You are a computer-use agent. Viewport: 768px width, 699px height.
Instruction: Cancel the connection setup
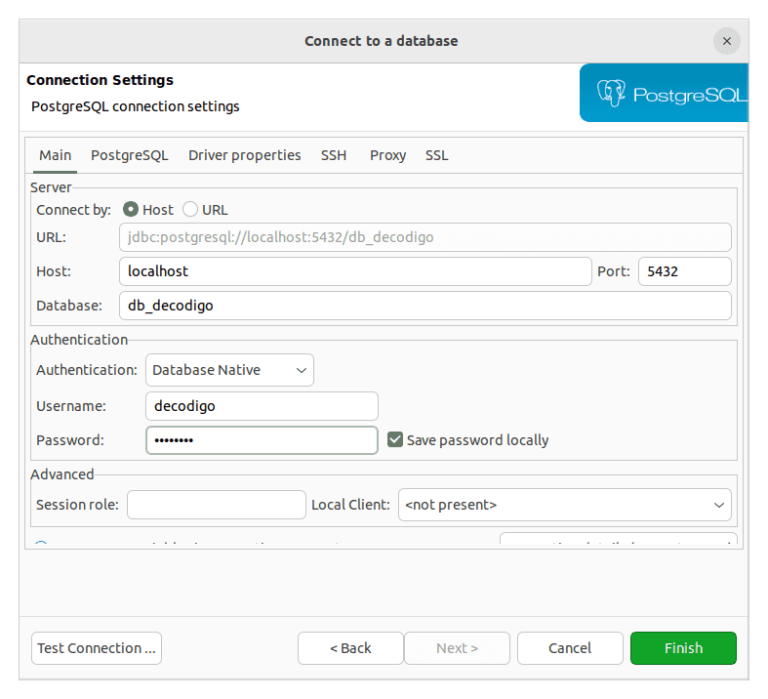570,648
